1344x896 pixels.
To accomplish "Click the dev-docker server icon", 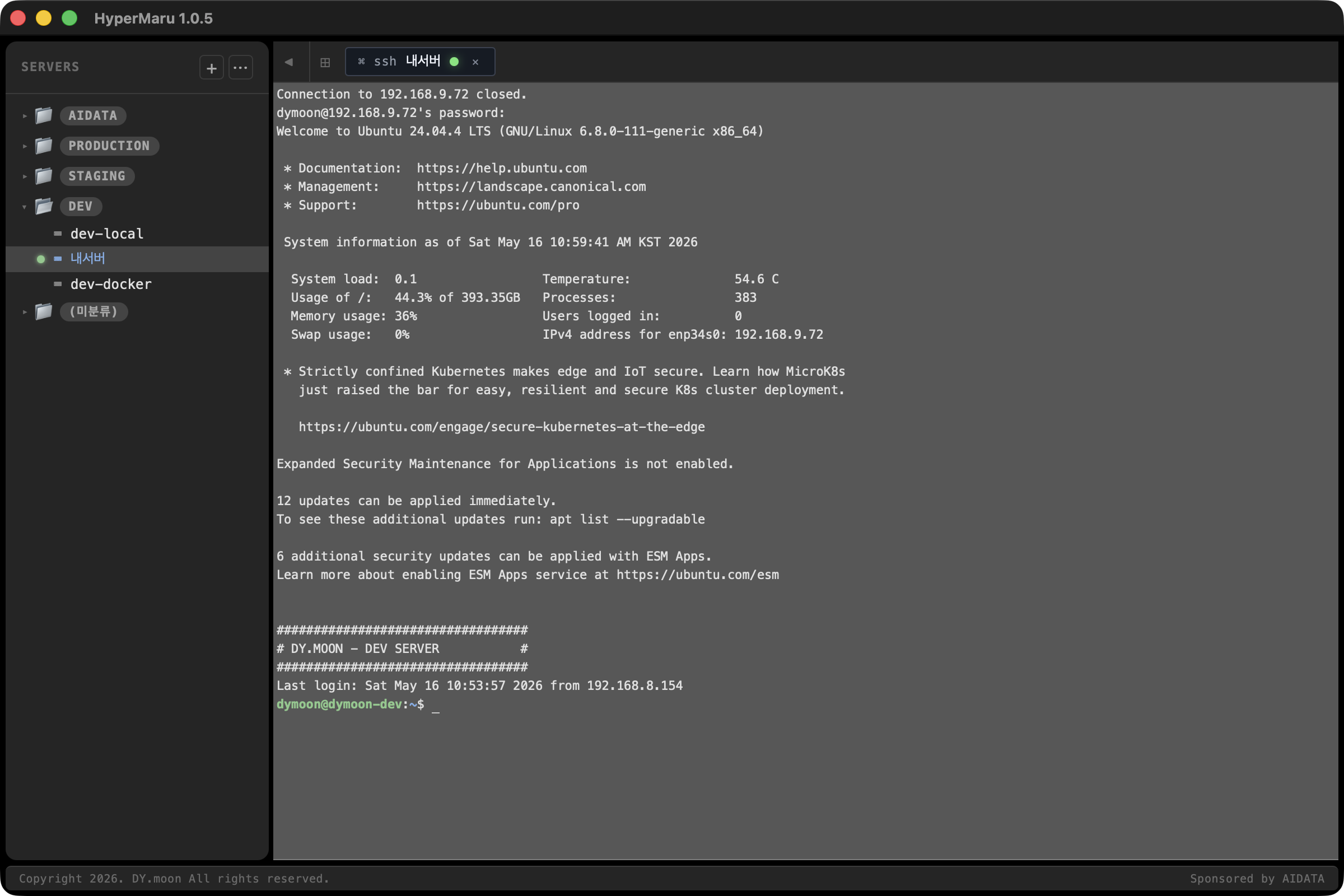I will coord(58,284).
